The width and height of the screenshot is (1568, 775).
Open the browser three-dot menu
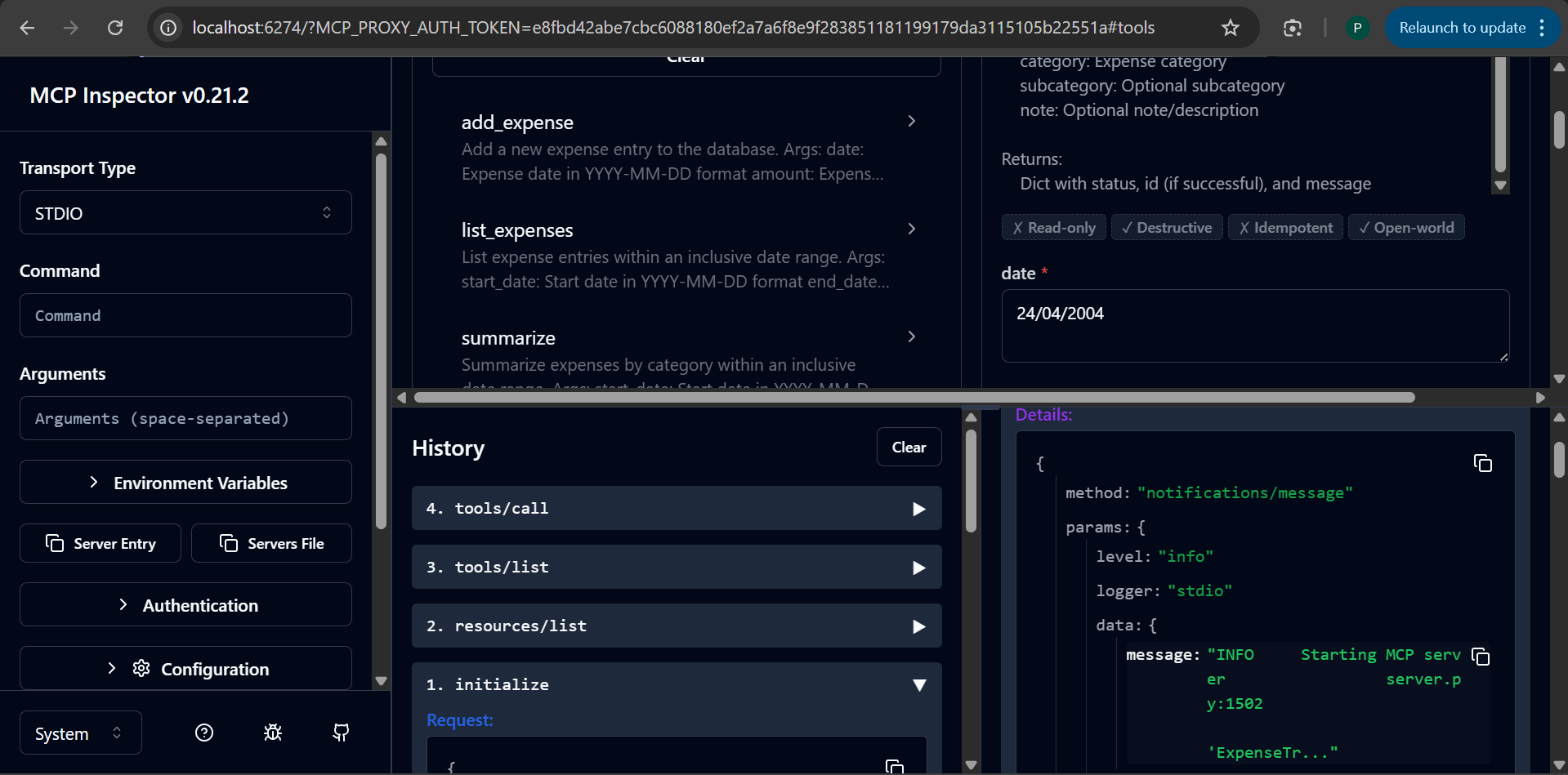click(x=1542, y=28)
